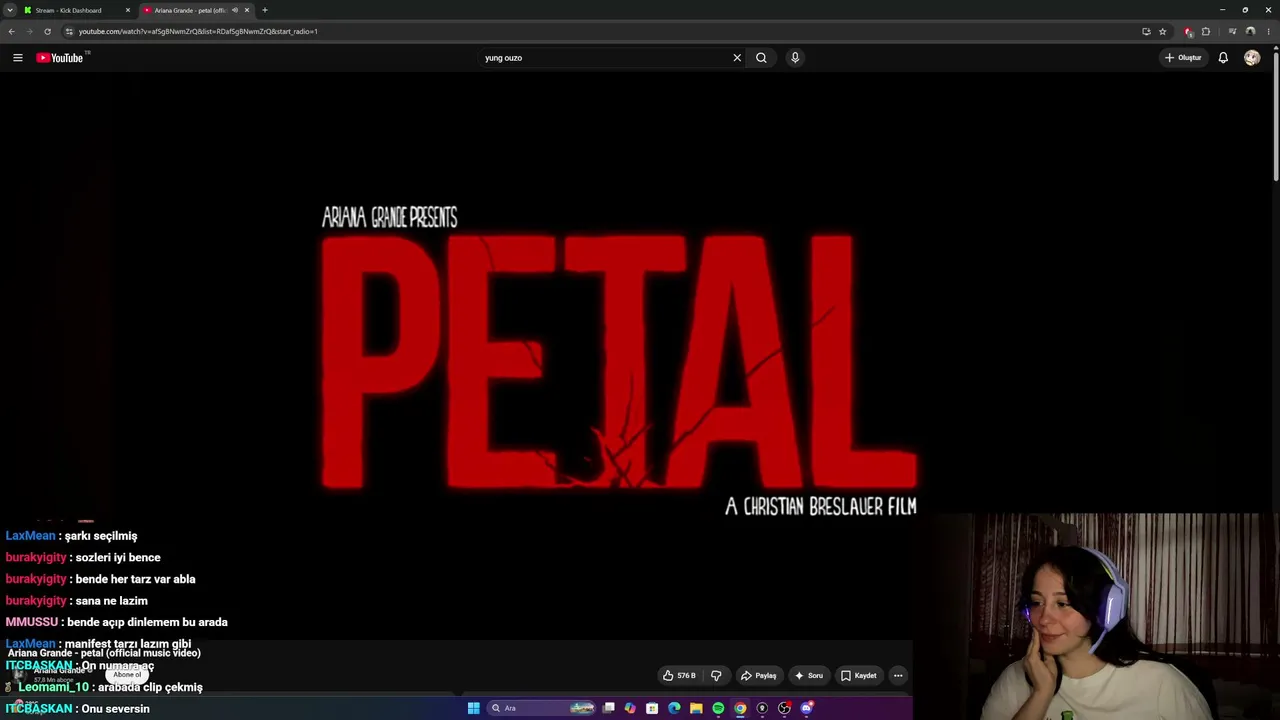Click chat message 'arabada clip çekmiş'
This screenshot has width=1280, height=720.
point(150,687)
